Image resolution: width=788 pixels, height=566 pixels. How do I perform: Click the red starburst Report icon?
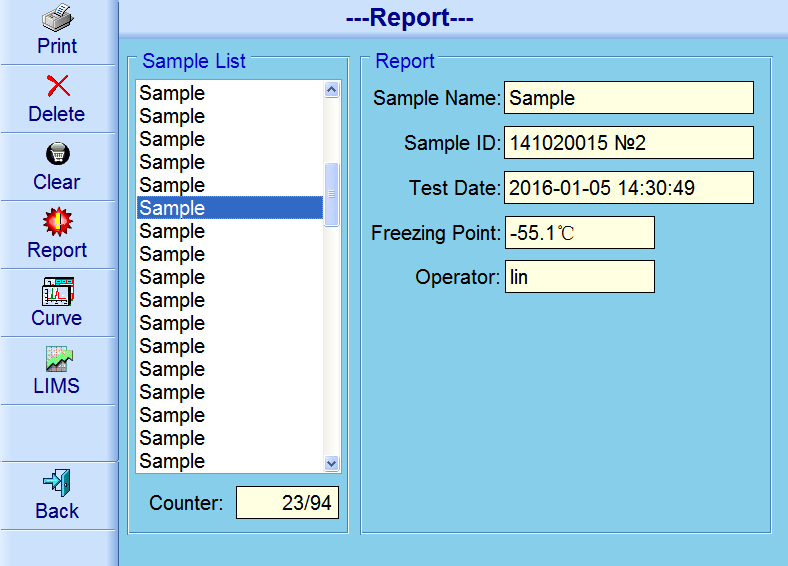[58, 222]
